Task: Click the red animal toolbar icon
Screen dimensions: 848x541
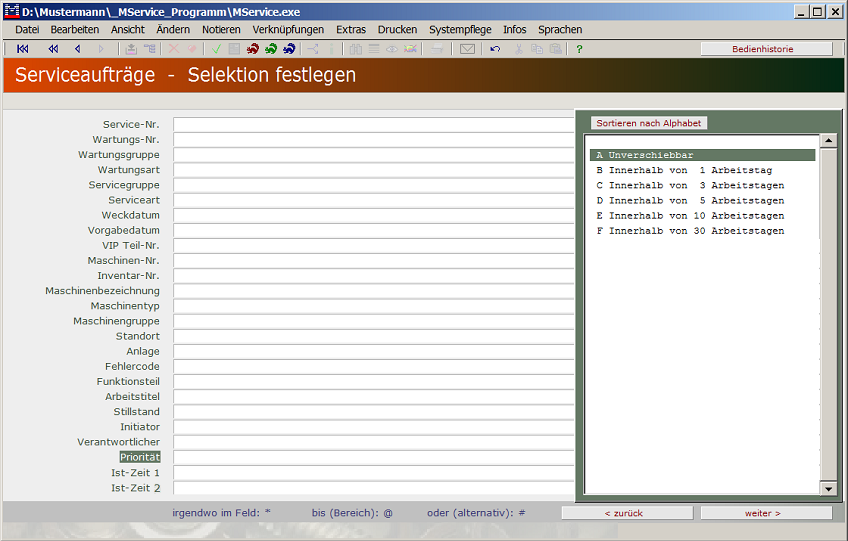Action: (253, 49)
